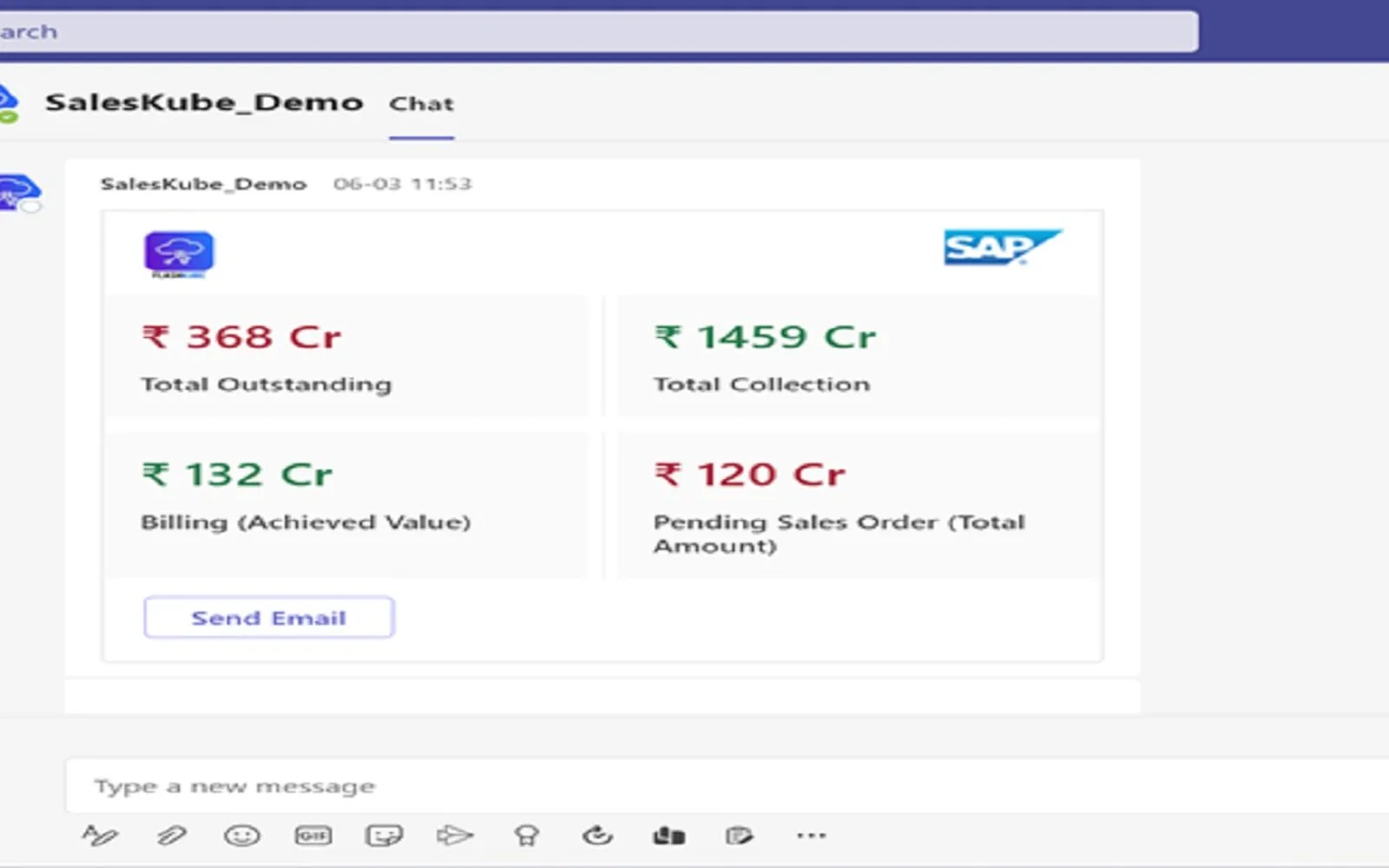Click the 'Type a new message' box
The width and height of the screenshot is (1389, 868).
[x=727, y=786]
